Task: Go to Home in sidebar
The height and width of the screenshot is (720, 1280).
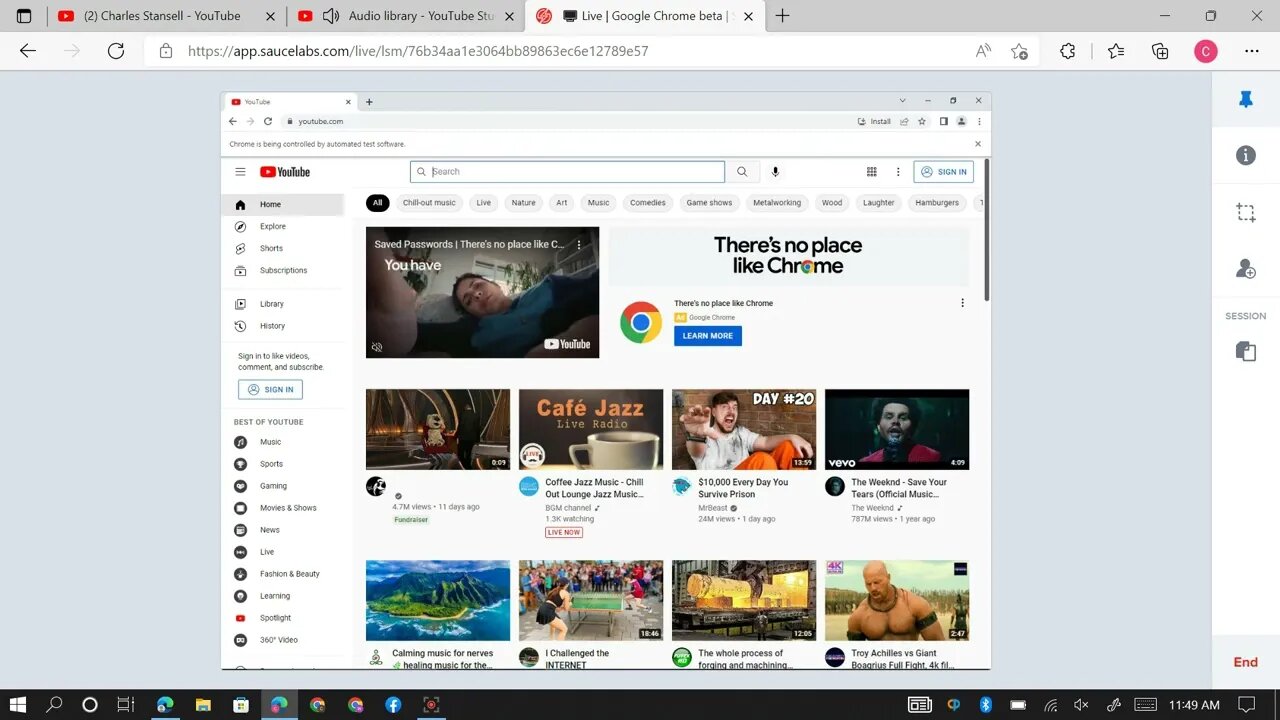Action: (x=284, y=204)
